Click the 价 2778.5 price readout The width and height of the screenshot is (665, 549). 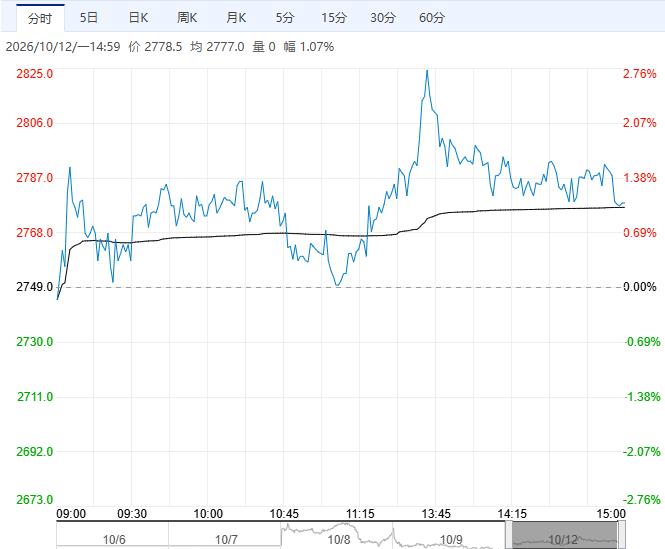(155, 47)
